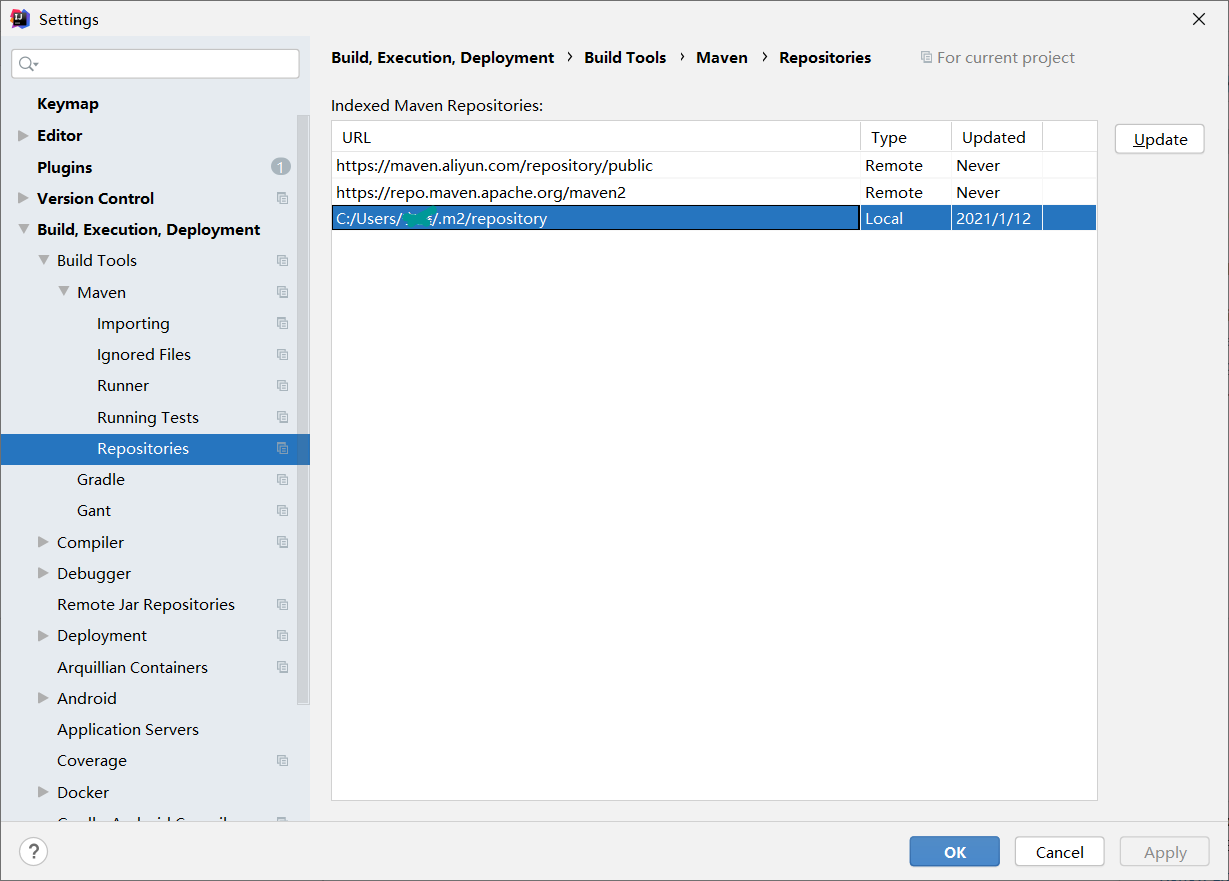Click the project-level icon next to Runner

[282, 385]
